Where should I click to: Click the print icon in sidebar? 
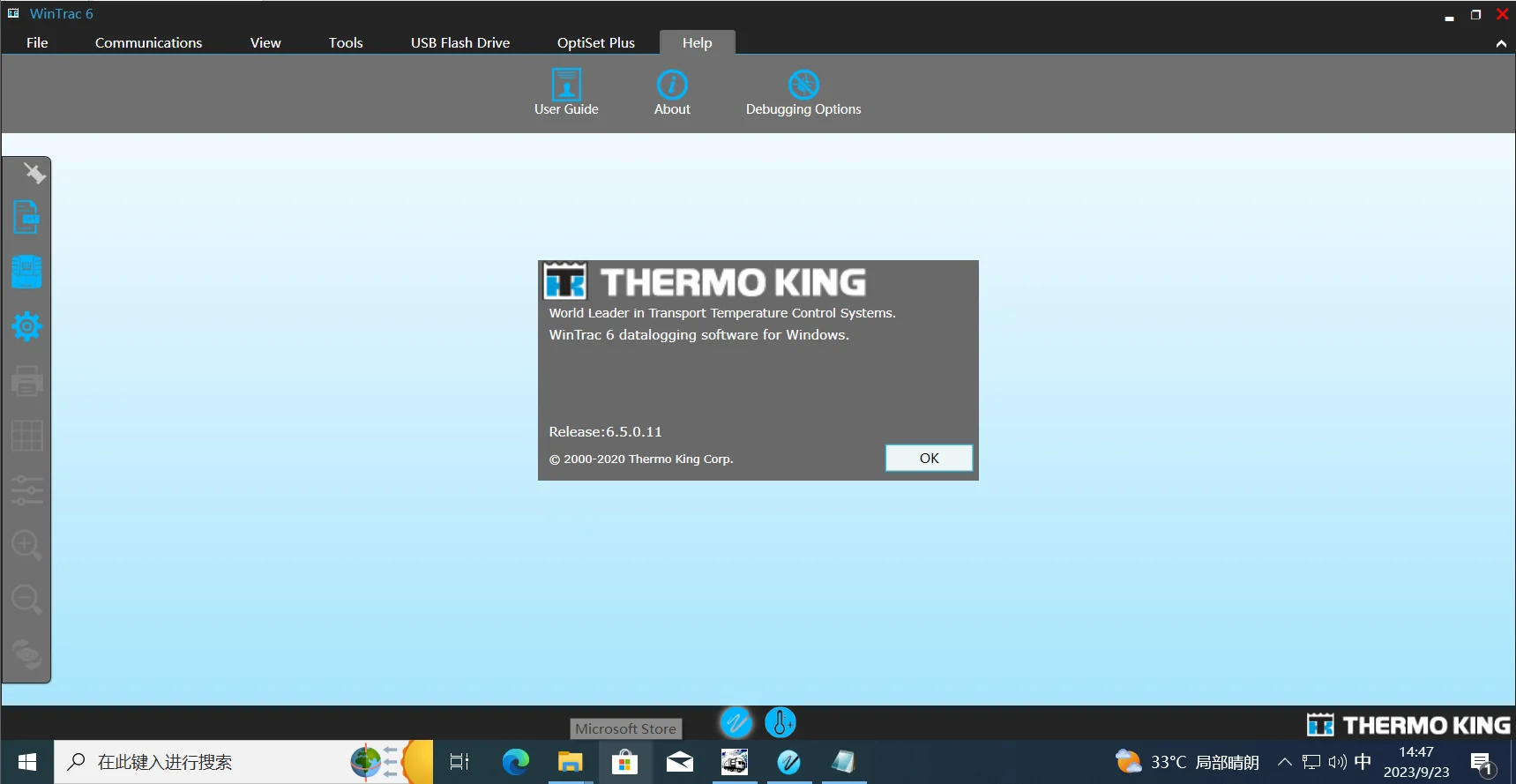pyautogui.click(x=26, y=381)
